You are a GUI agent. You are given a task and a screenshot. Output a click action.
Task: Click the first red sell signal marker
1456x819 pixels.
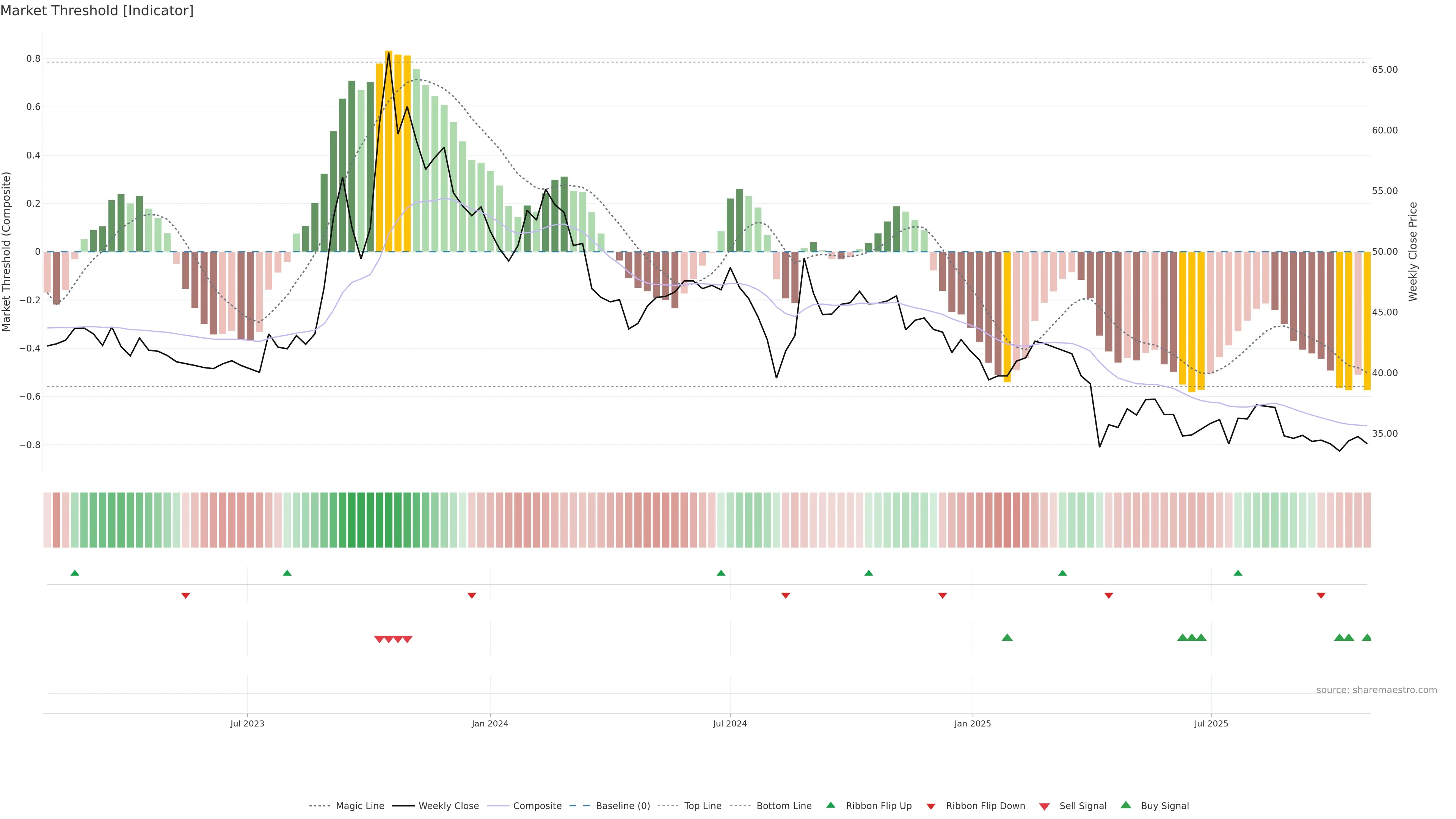tap(379, 639)
